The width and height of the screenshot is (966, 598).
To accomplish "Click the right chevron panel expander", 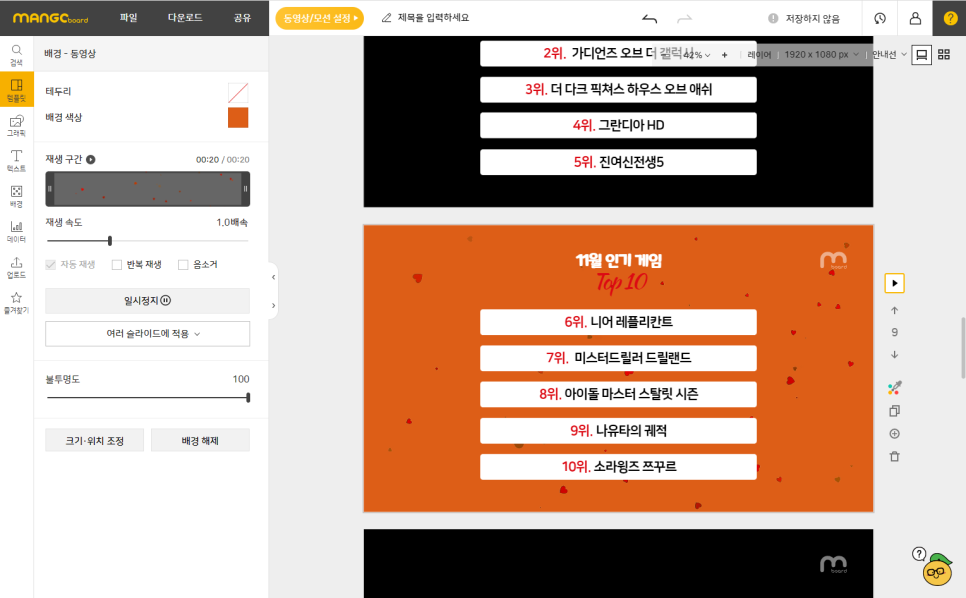I will click(x=274, y=305).
